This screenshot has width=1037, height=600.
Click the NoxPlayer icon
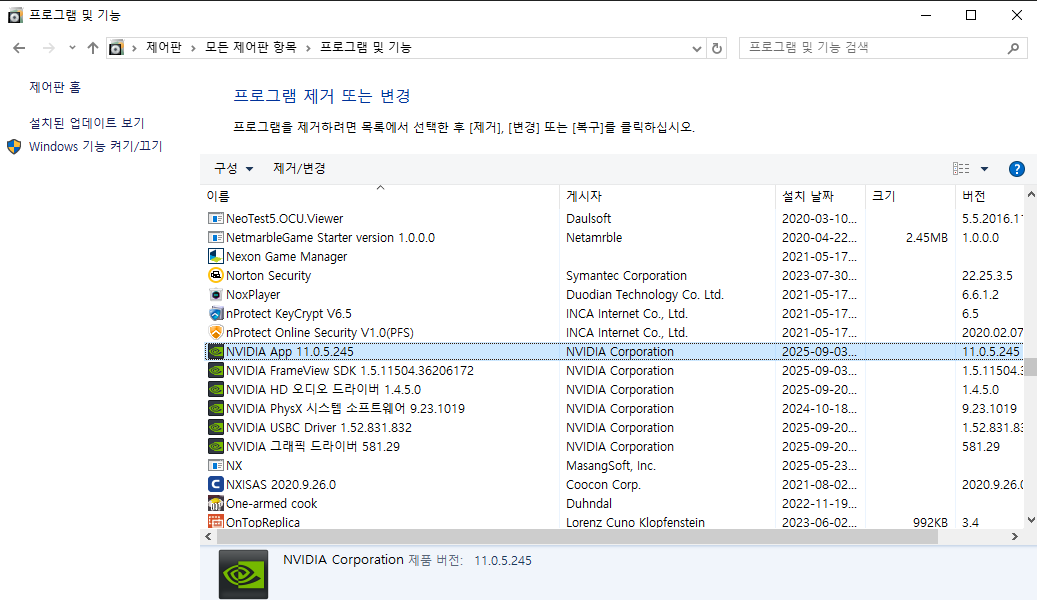[x=215, y=294]
